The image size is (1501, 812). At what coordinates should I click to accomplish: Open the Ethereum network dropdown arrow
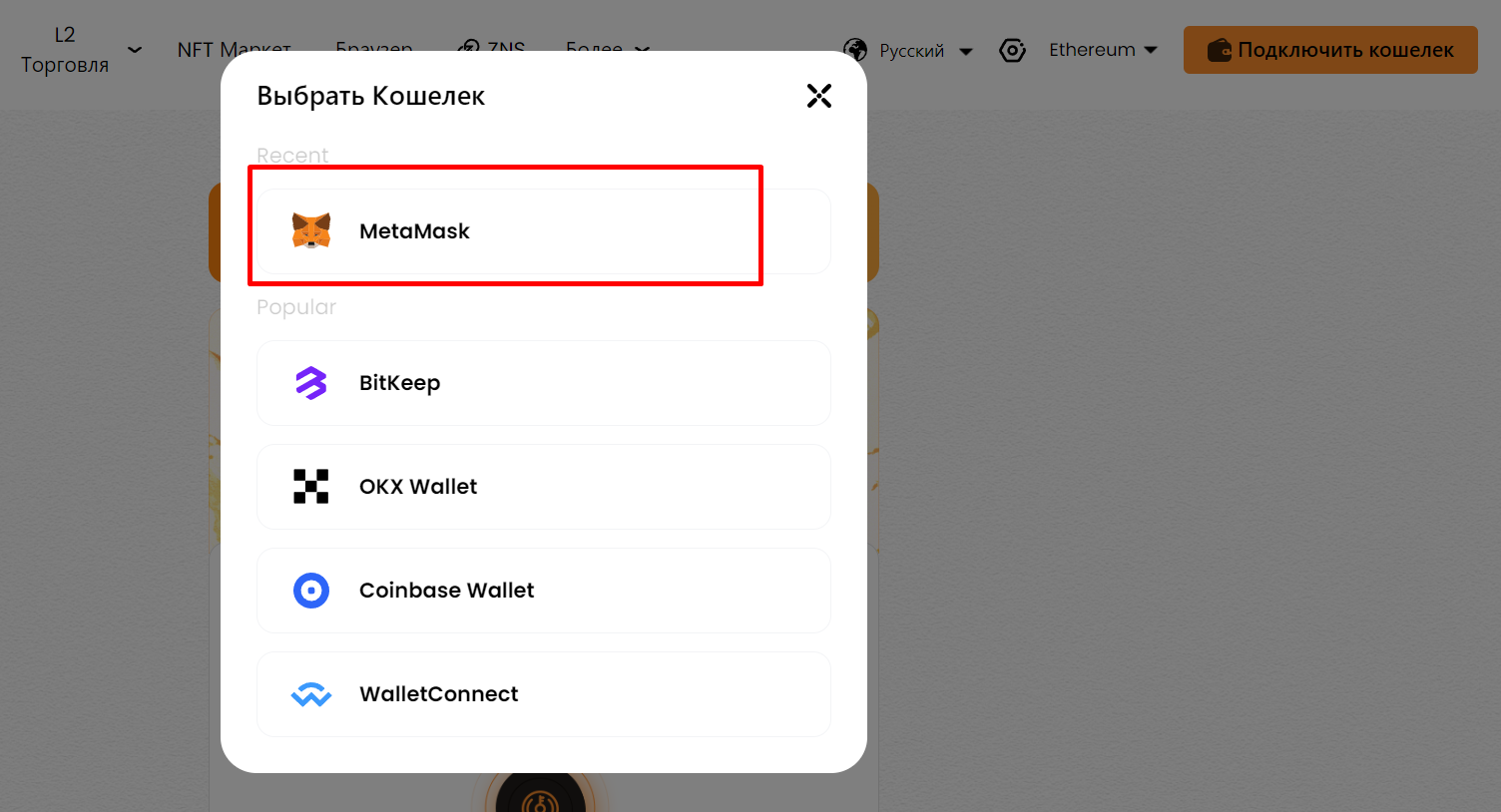pos(1151,50)
